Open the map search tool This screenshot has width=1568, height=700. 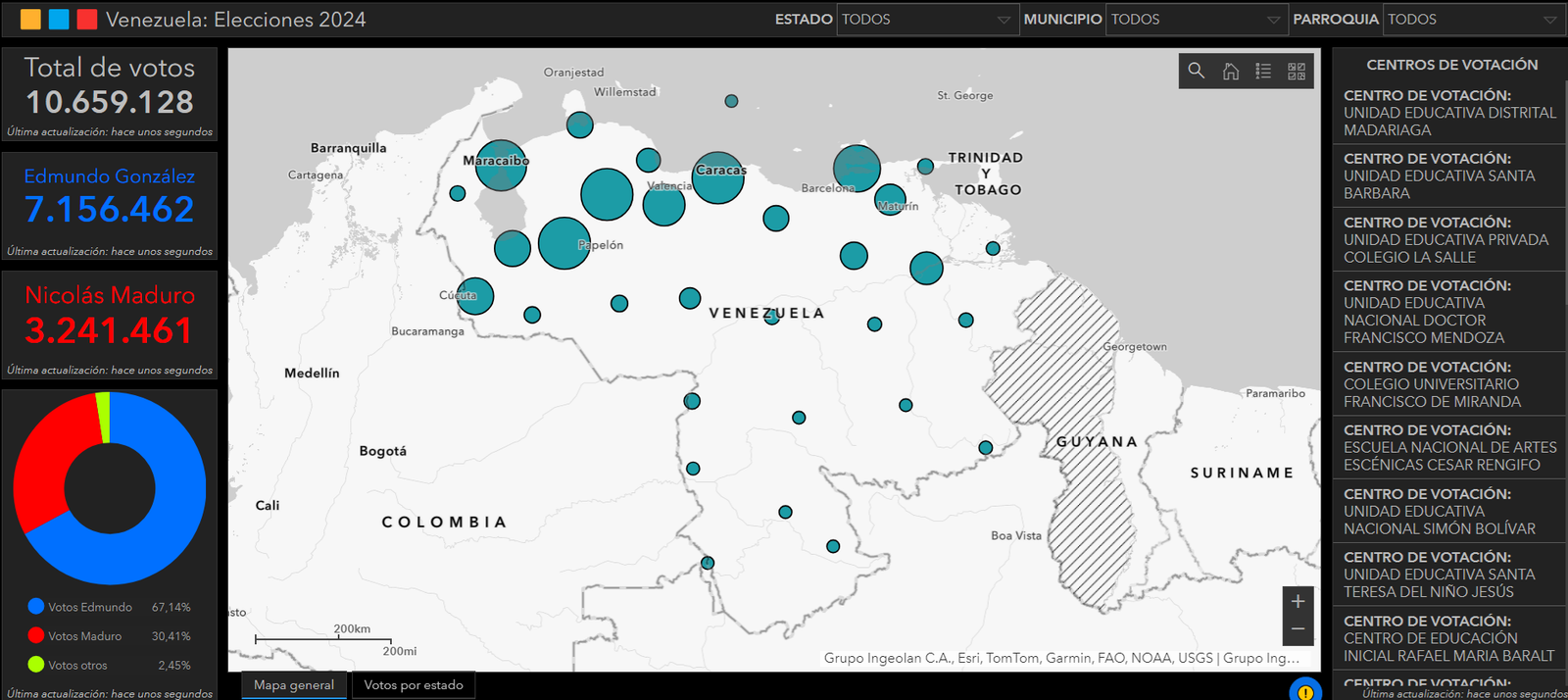pos(1197,71)
